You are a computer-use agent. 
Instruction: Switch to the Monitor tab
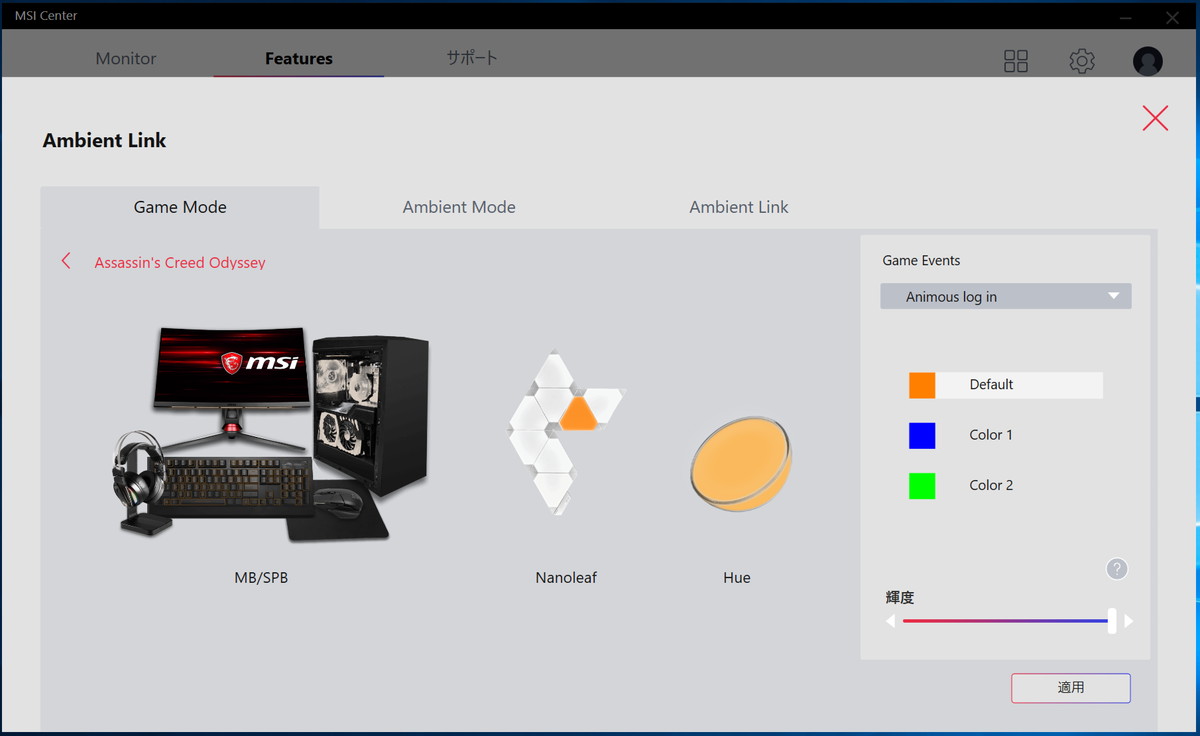coord(126,58)
